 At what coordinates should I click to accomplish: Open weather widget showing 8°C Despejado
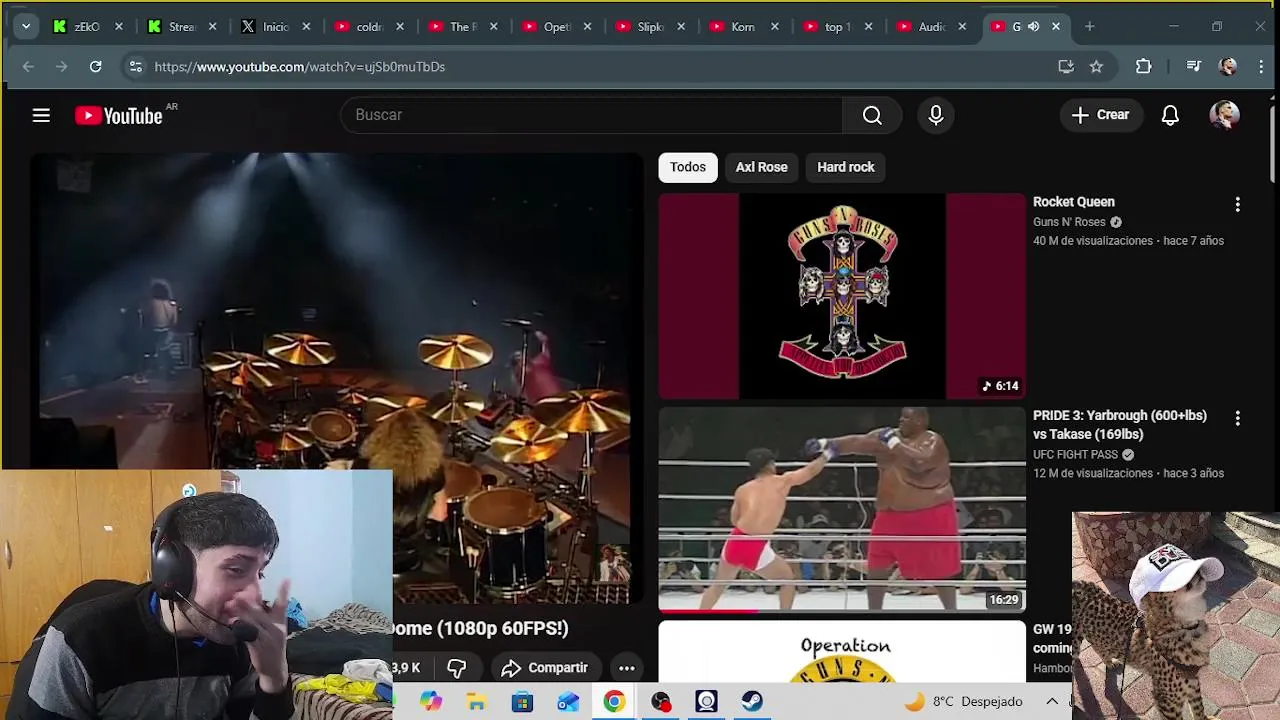click(x=965, y=702)
